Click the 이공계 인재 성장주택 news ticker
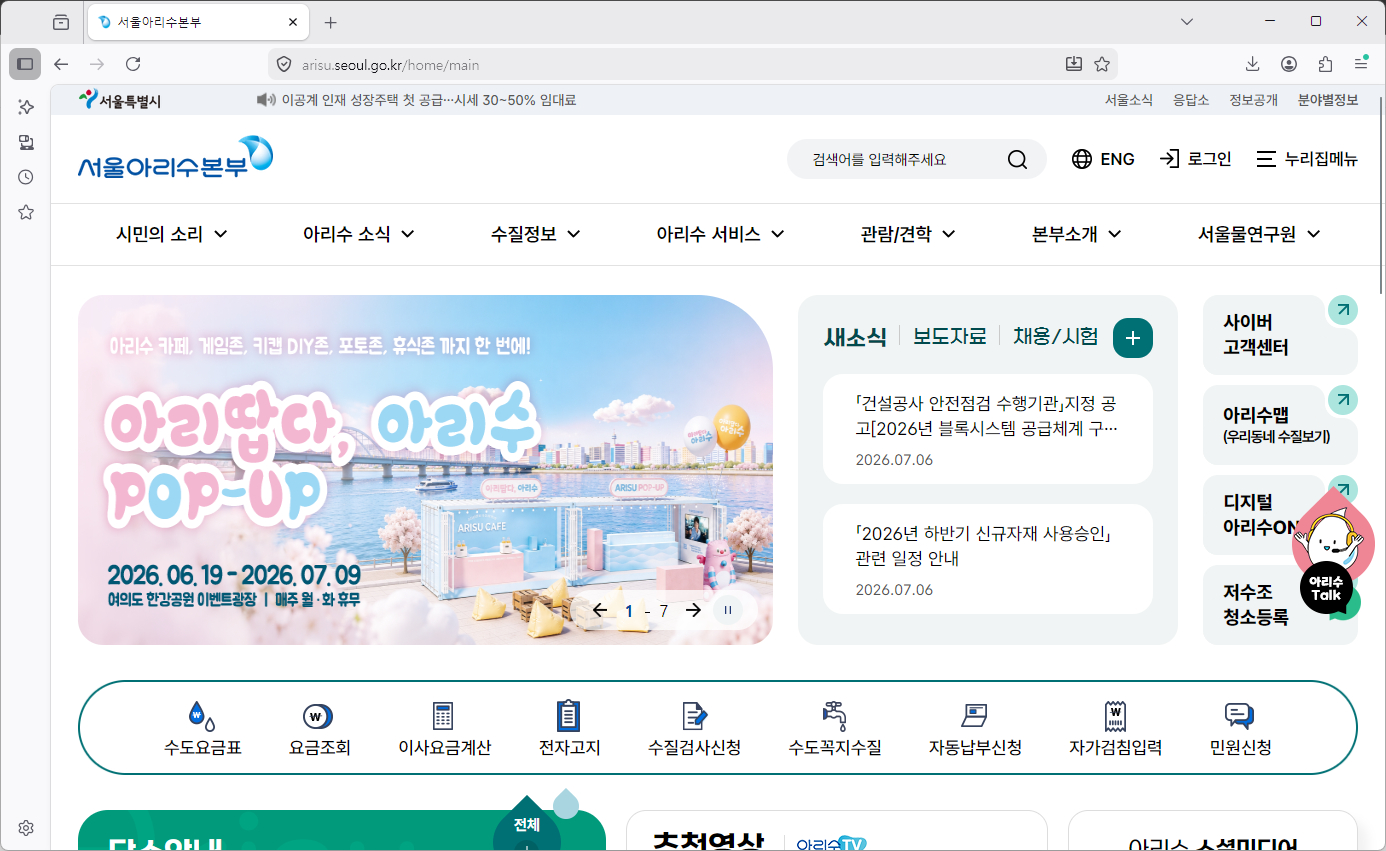 [x=429, y=100]
